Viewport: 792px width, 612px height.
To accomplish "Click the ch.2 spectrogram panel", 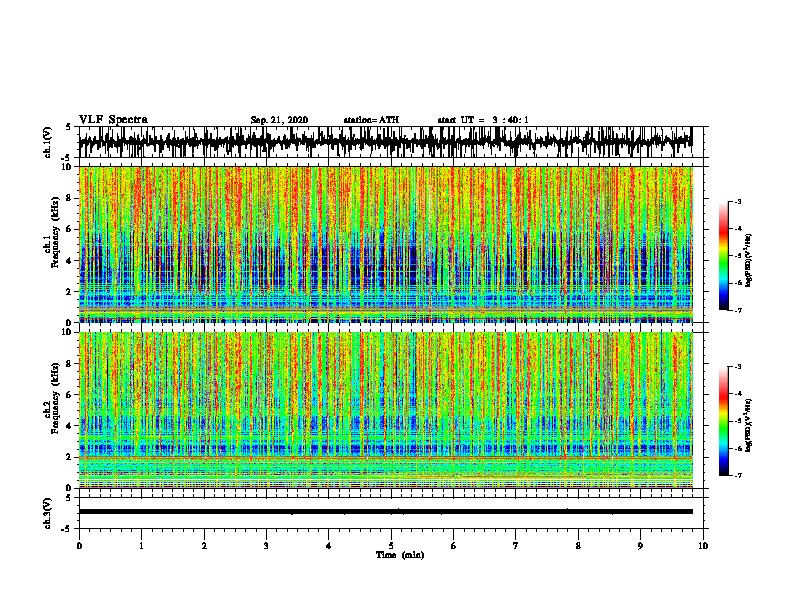I will (x=386, y=410).
